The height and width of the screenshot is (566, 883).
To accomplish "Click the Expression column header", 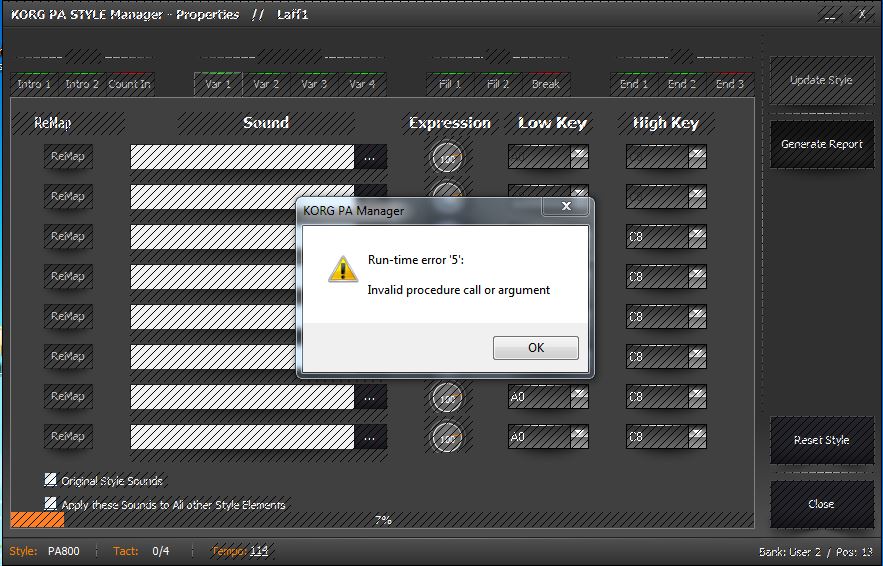I will [x=449, y=123].
